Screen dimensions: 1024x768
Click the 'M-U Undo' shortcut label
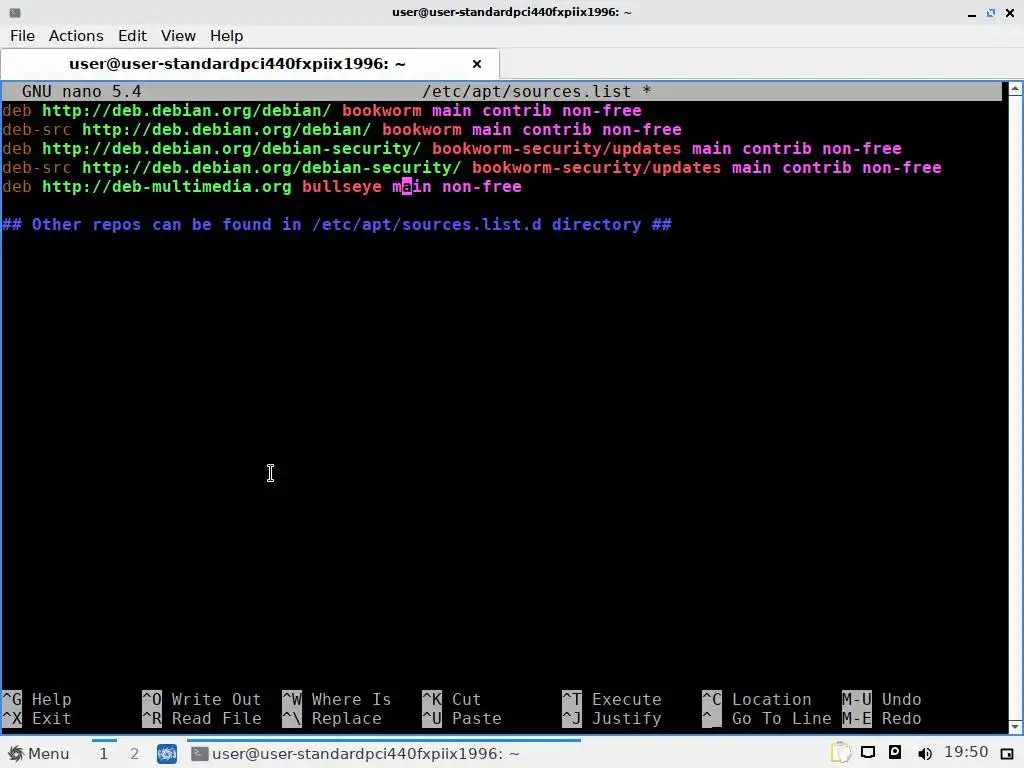point(882,699)
